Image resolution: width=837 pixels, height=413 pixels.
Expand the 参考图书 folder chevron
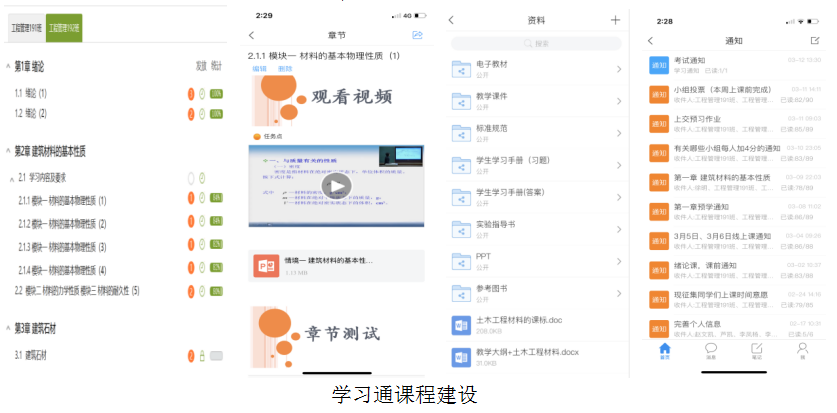619,294
